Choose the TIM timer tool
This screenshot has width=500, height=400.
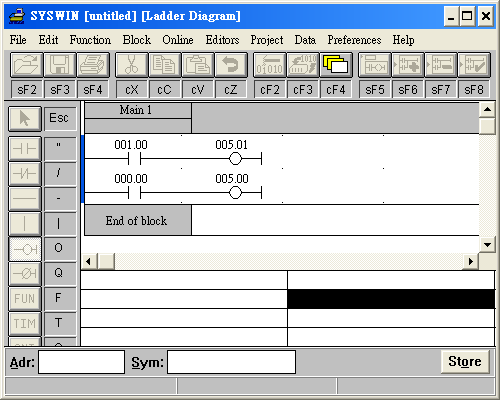click(25, 323)
